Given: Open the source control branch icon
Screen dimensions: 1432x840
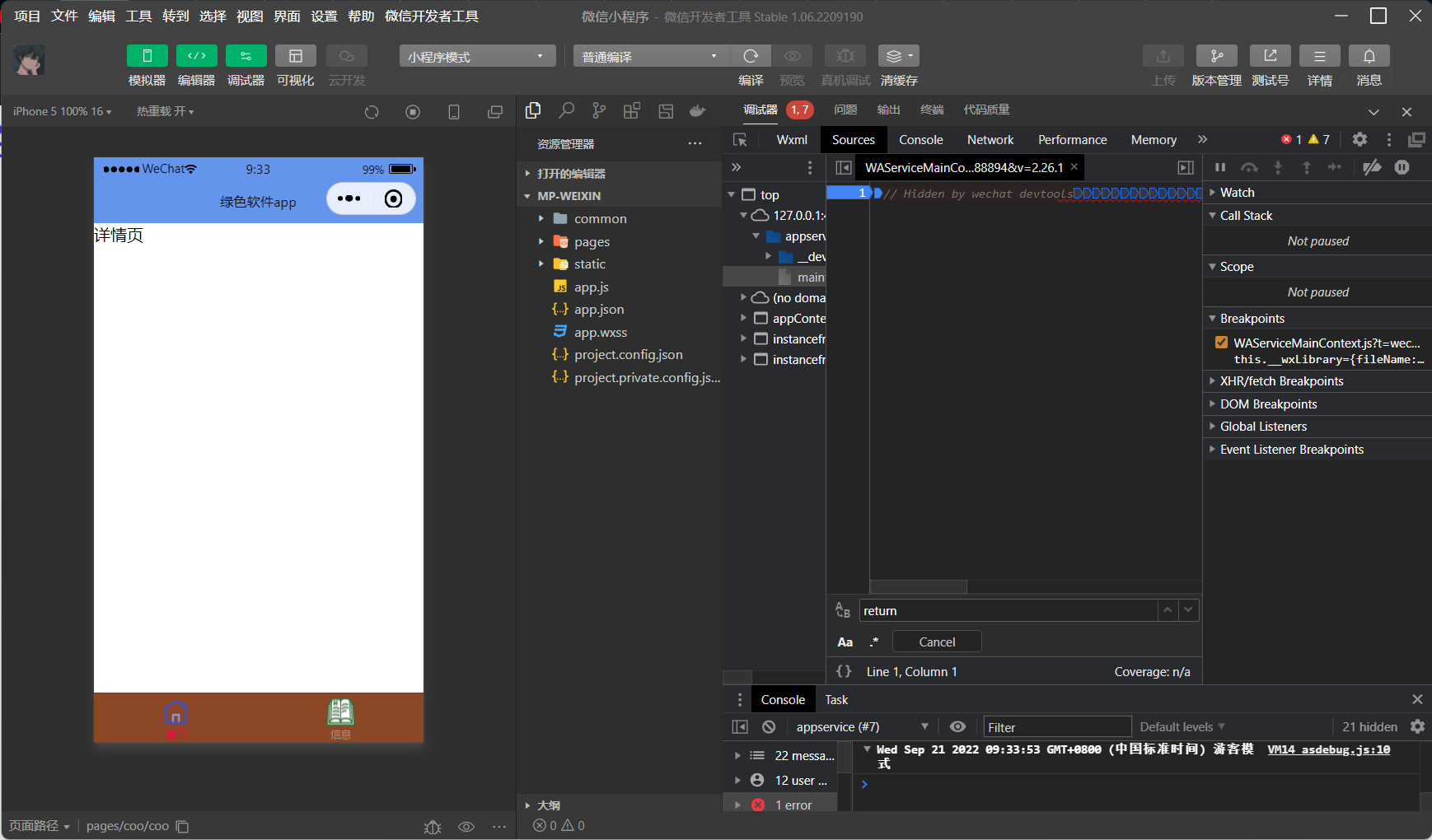Looking at the screenshot, I should click(599, 110).
